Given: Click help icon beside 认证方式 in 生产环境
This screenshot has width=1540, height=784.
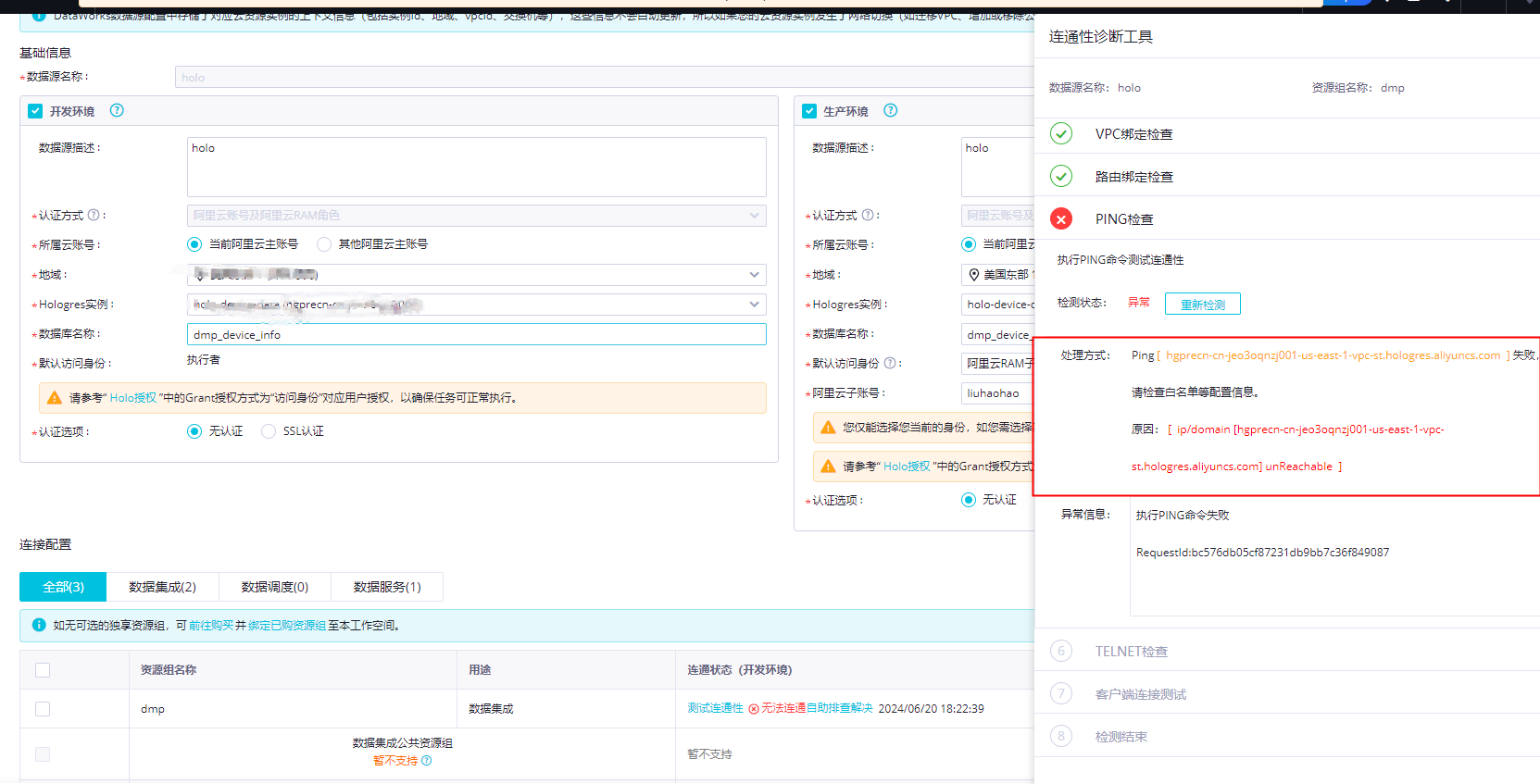Looking at the screenshot, I should 868,215.
